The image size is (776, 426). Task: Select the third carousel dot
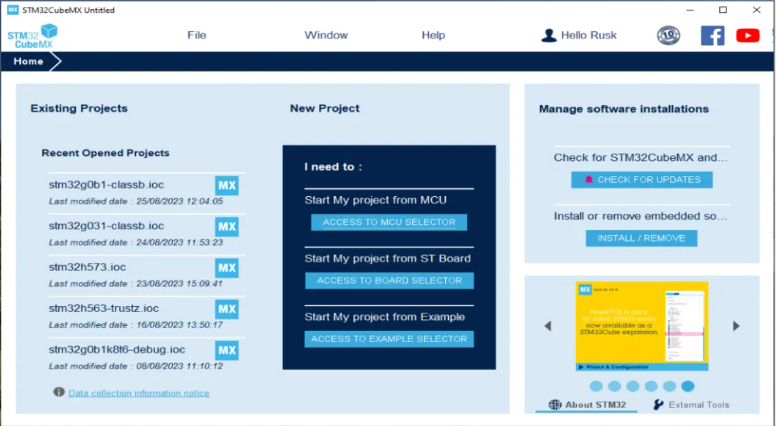point(633,386)
